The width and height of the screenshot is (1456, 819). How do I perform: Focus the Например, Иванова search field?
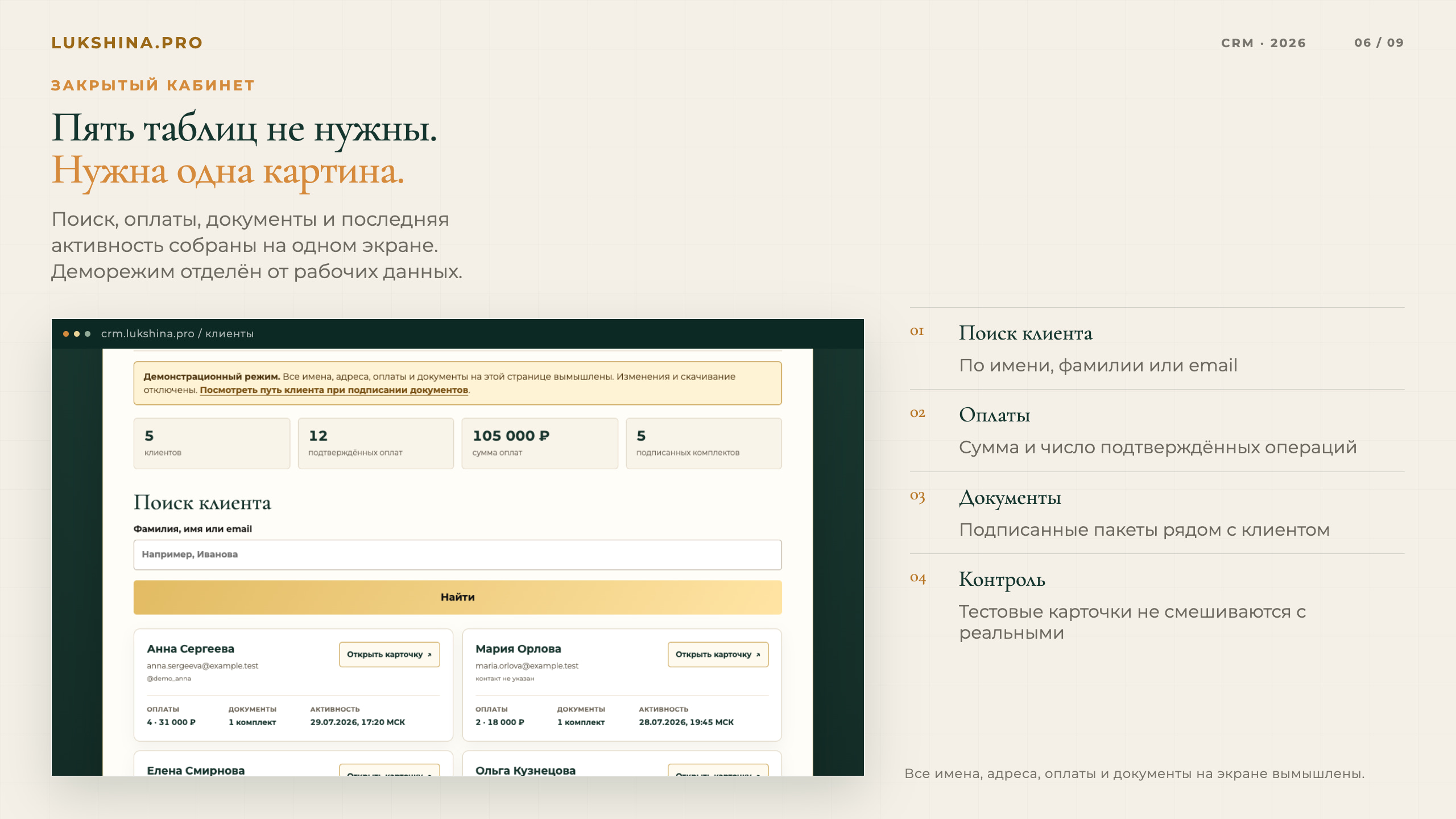coord(457,555)
